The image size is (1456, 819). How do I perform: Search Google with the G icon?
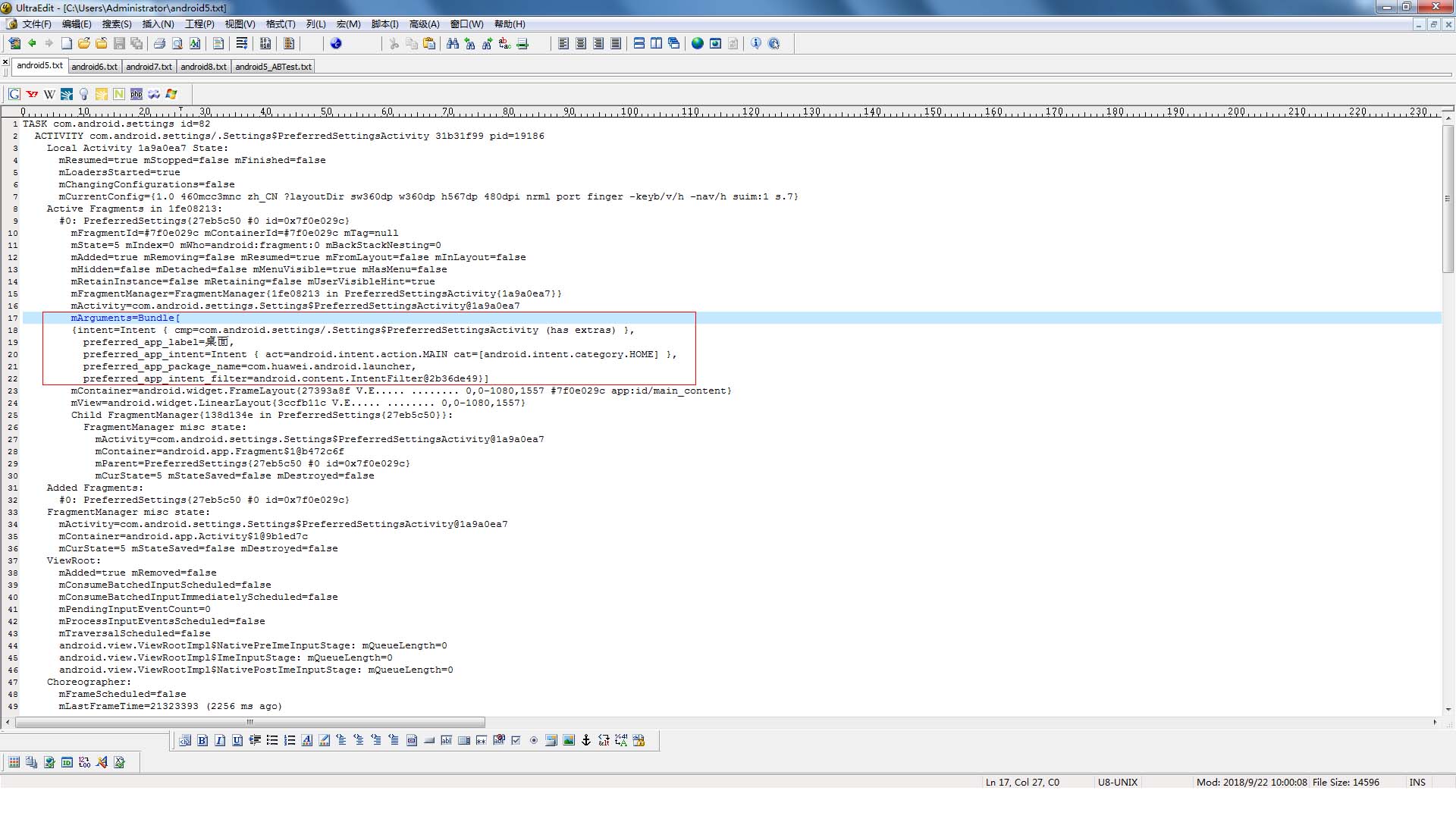coord(14,94)
